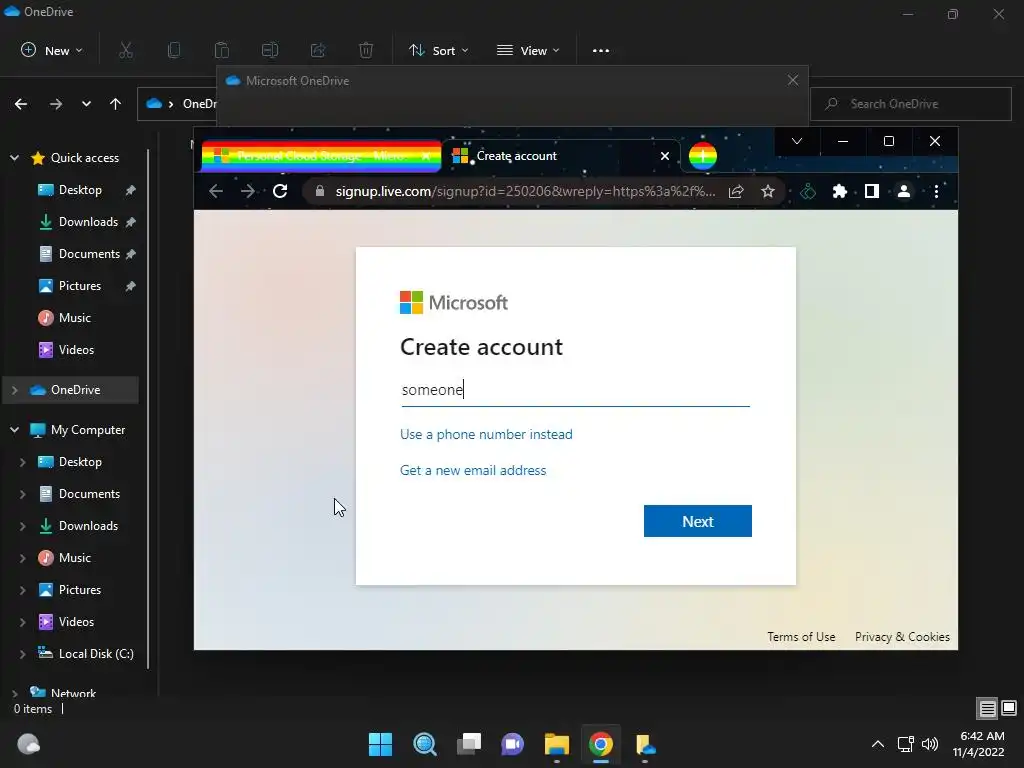Click the Search OneDrive box
Image resolution: width=1024 pixels, height=768 pixels.
[910, 104]
